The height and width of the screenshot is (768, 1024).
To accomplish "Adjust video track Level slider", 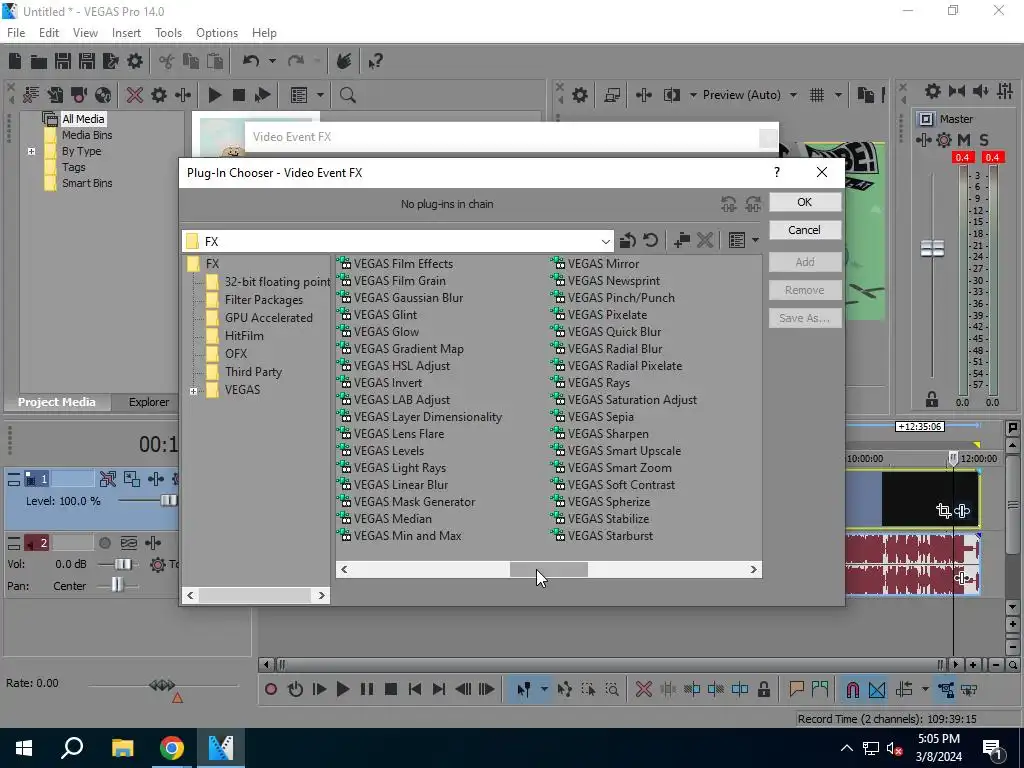I will 169,501.
